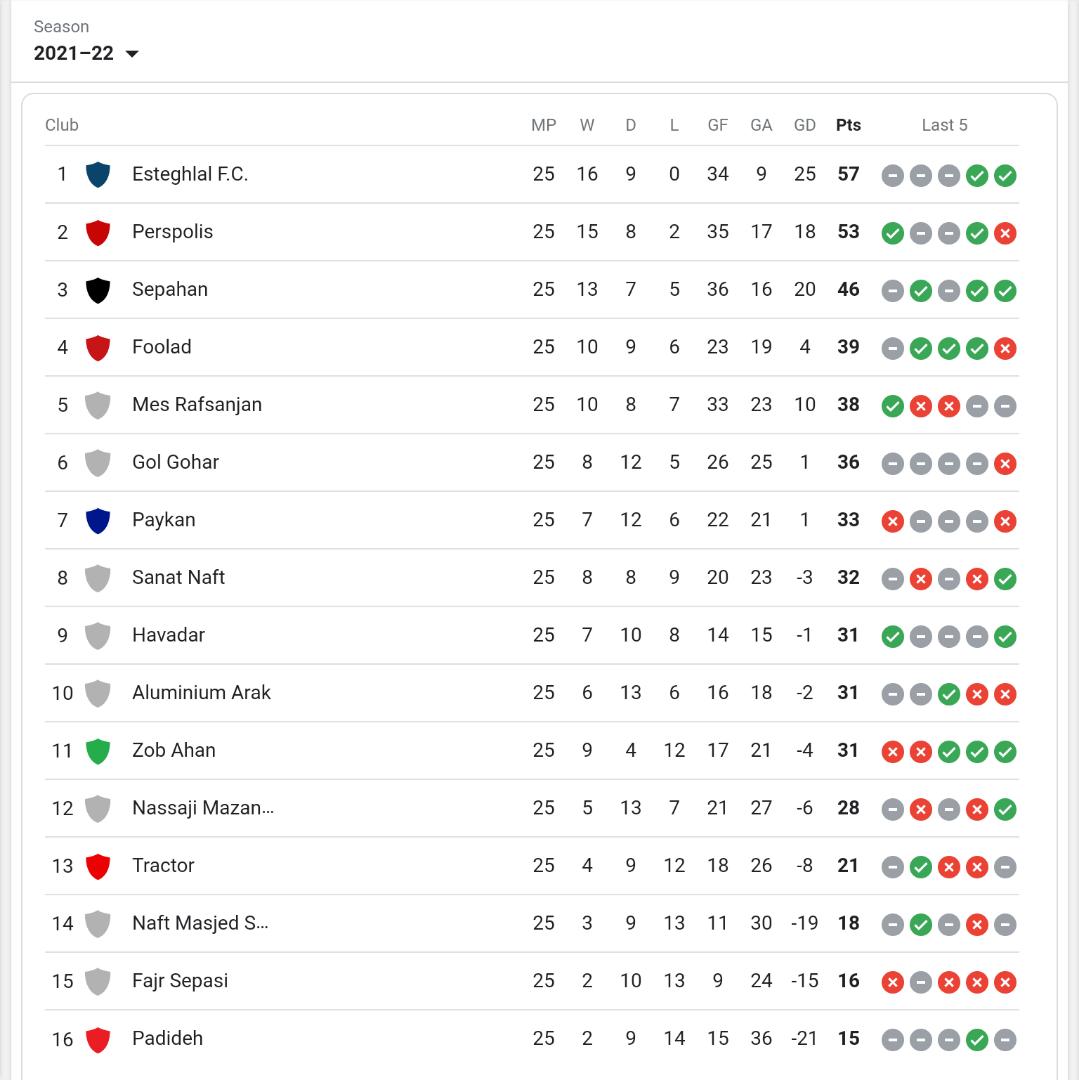Click the Tractor red shield icon
This screenshot has height=1080, width=1079.
pos(97,866)
